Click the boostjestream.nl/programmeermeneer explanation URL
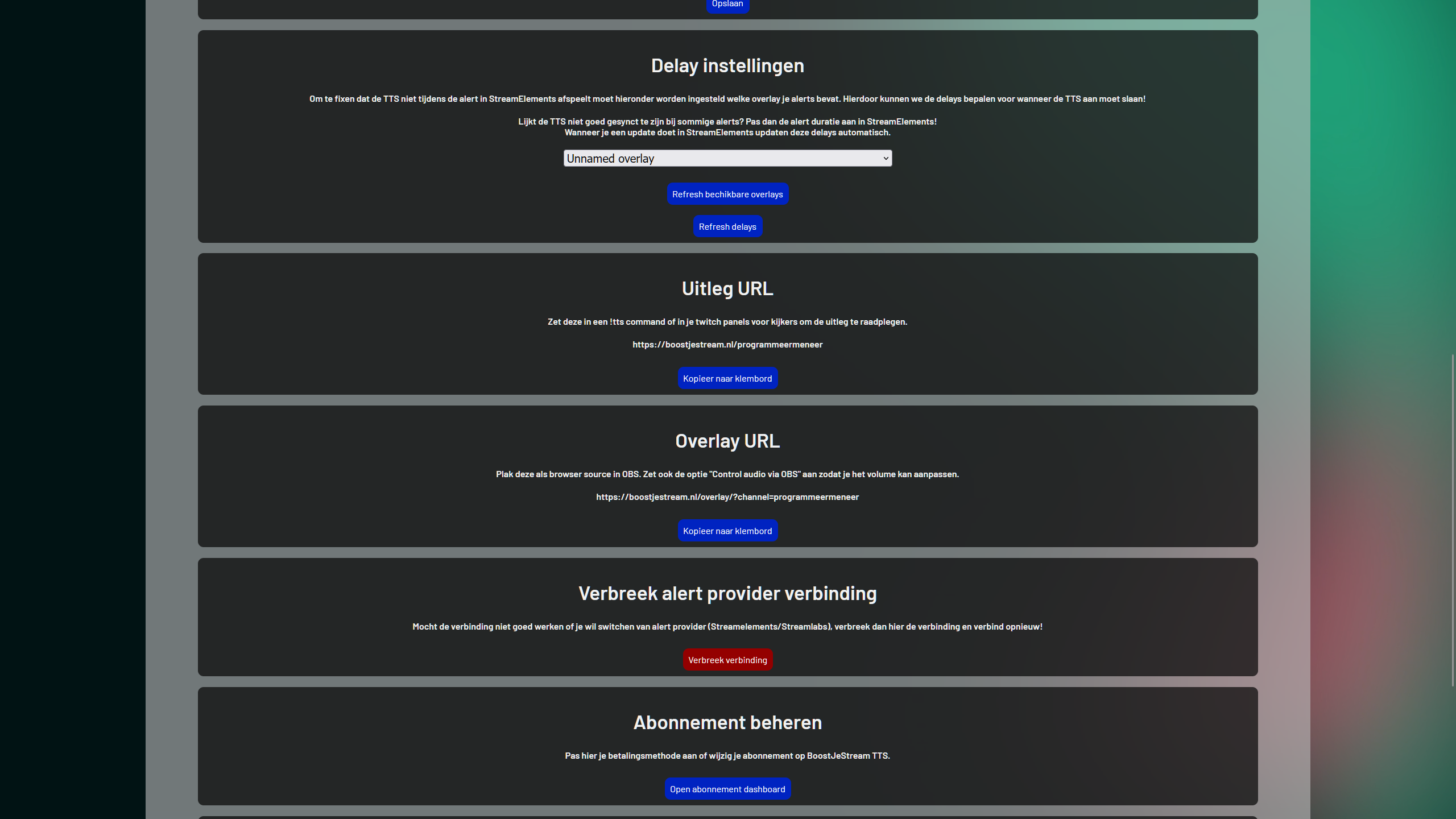Screen dimensions: 1456x819 click(727, 344)
